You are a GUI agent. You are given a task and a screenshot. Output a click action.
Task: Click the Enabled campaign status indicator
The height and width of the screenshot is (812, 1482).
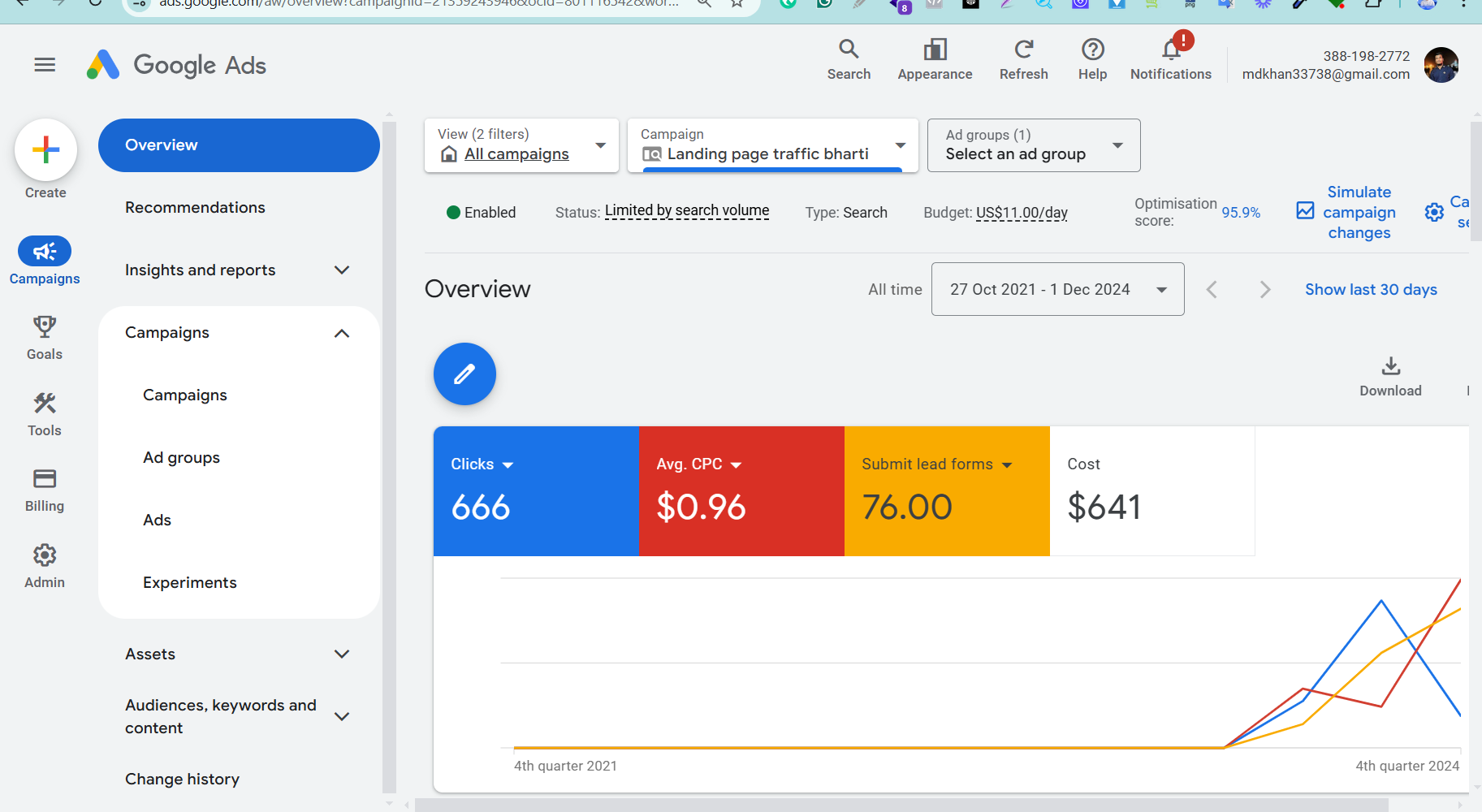point(481,213)
